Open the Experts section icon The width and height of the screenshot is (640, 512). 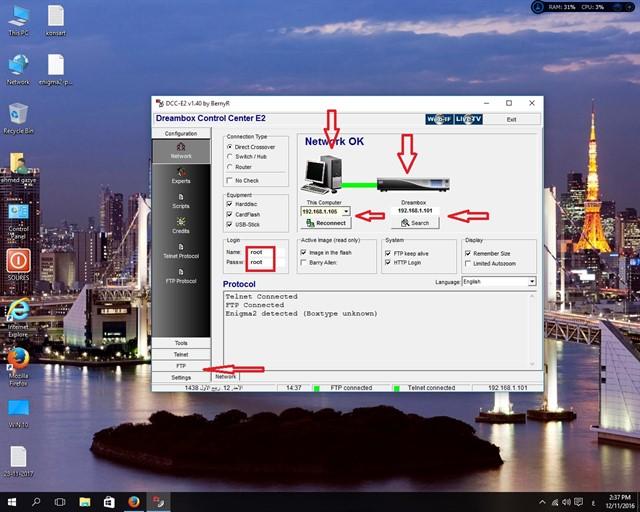coord(181,172)
